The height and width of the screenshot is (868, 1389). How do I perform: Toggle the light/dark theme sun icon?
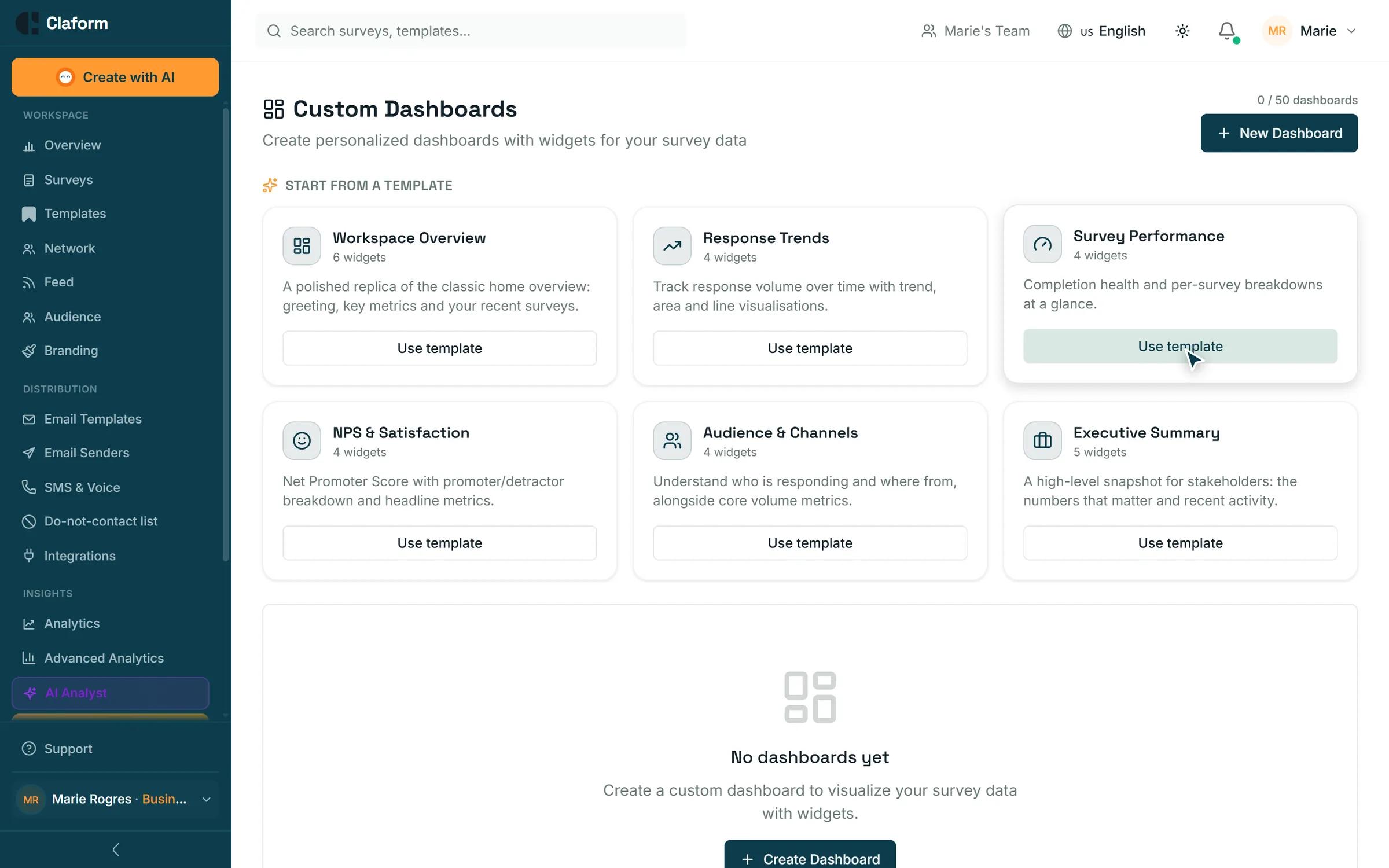1182,31
